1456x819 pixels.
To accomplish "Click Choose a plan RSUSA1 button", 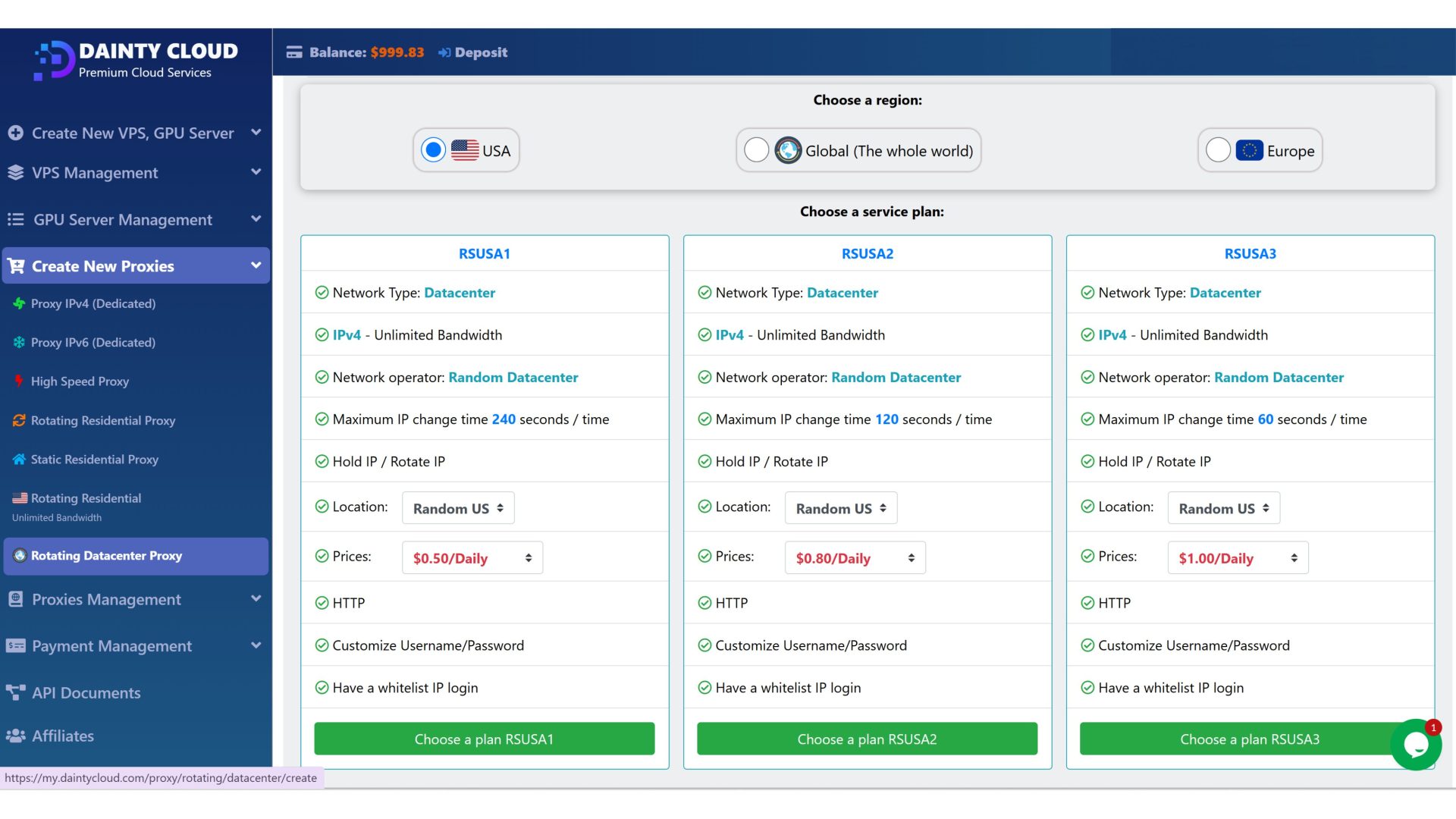I will point(484,739).
